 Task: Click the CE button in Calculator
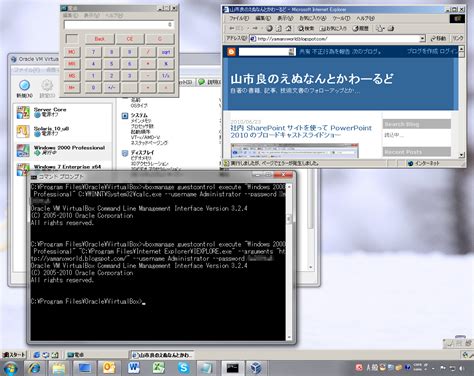[130, 39]
